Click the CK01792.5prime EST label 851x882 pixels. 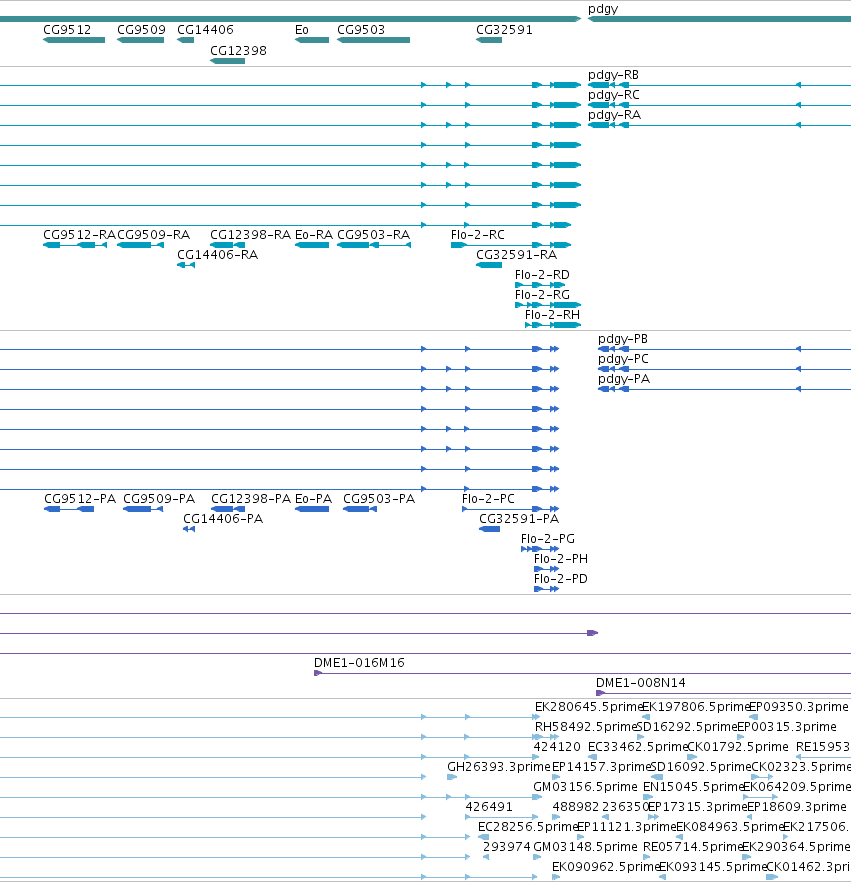click(738, 747)
